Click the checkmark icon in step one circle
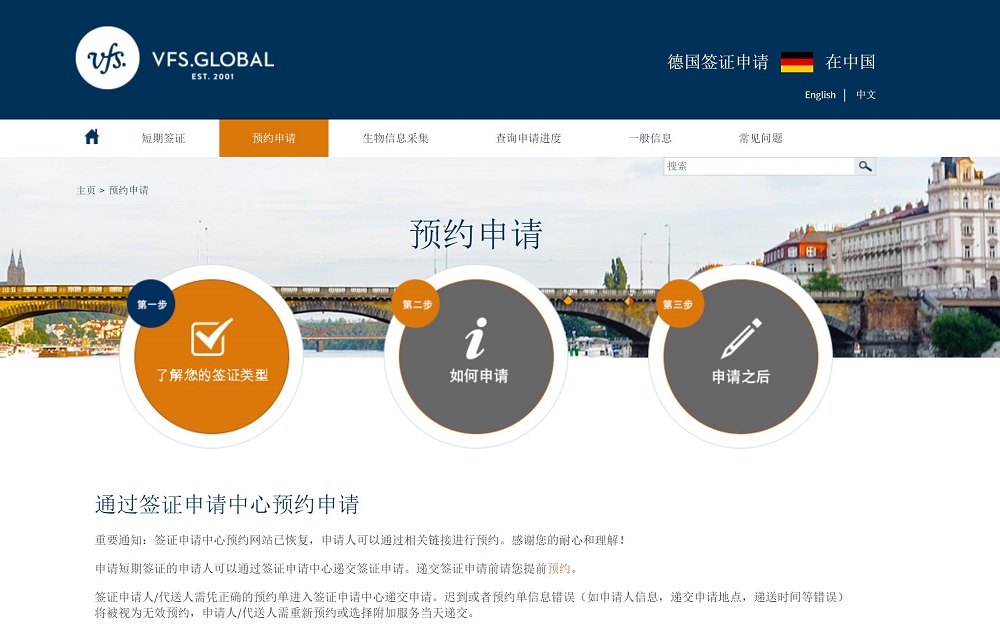The width and height of the screenshot is (1000, 628). click(x=212, y=337)
